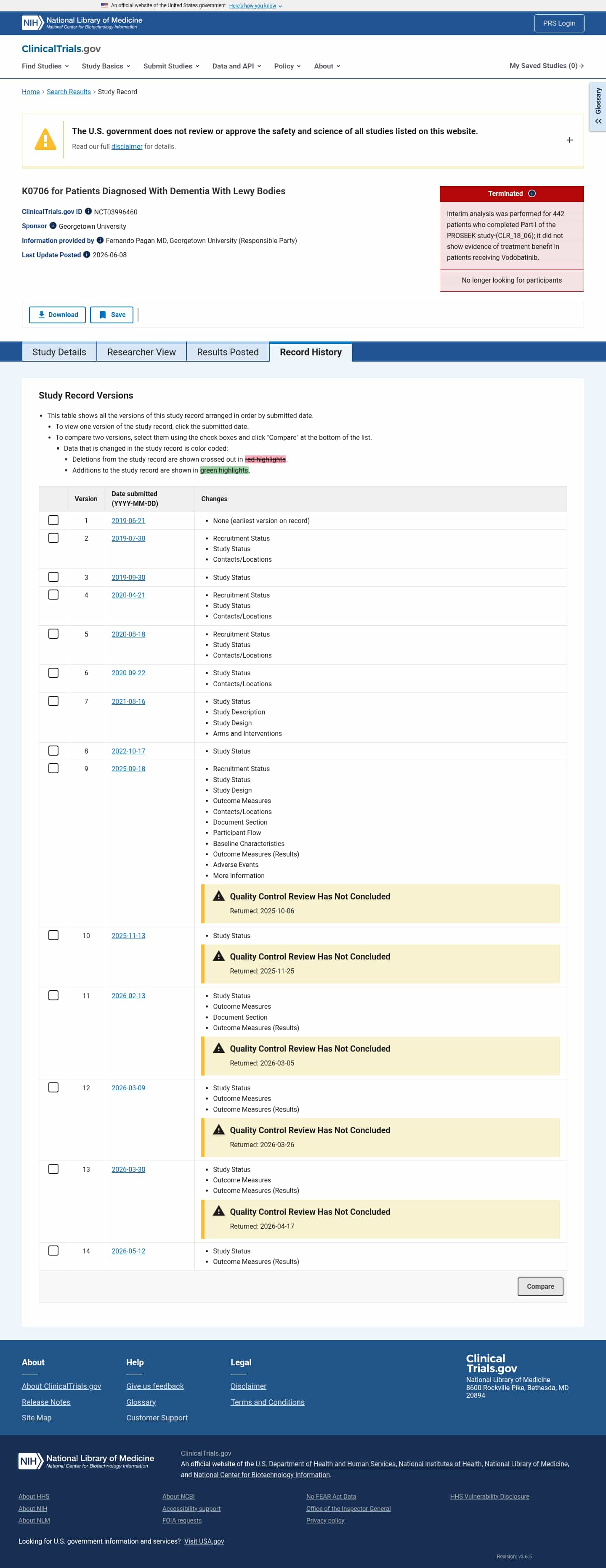Open version submitted 2020-04-21

[x=128, y=595]
